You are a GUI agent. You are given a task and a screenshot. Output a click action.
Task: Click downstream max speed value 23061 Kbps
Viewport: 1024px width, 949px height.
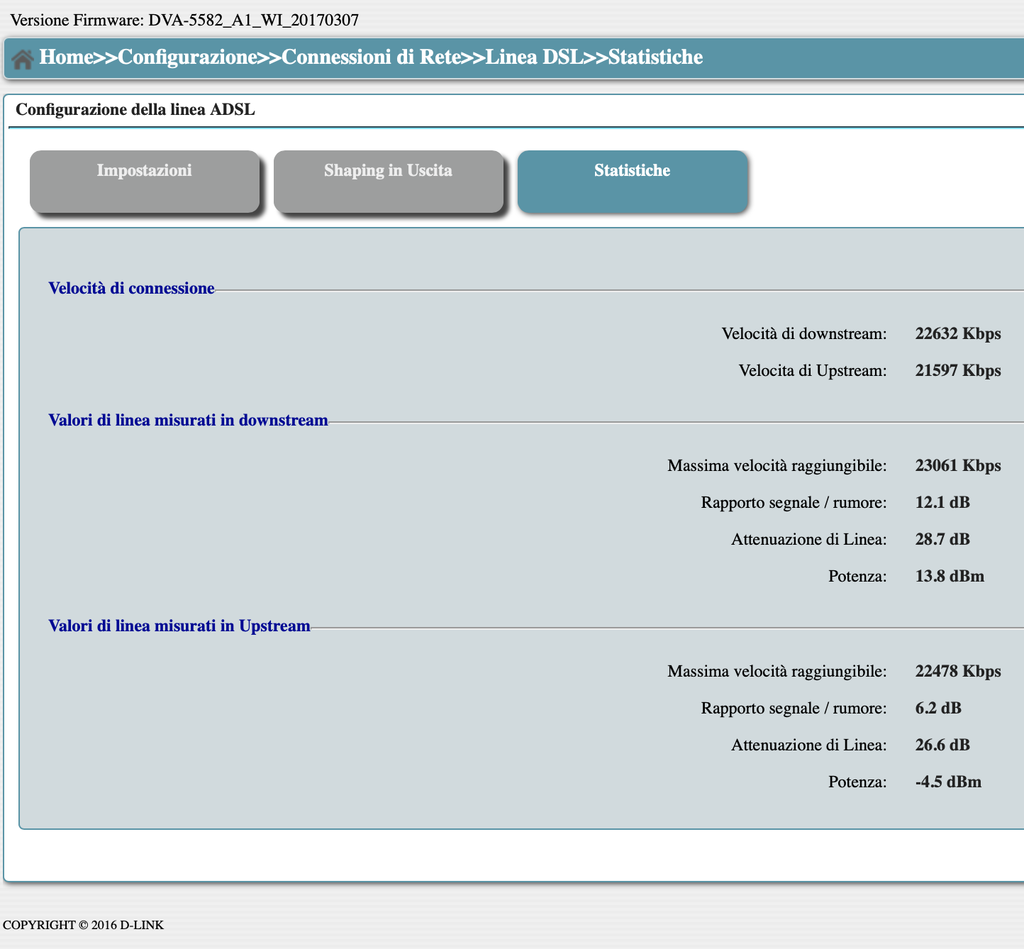pyautogui.click(x=957, y=466)
